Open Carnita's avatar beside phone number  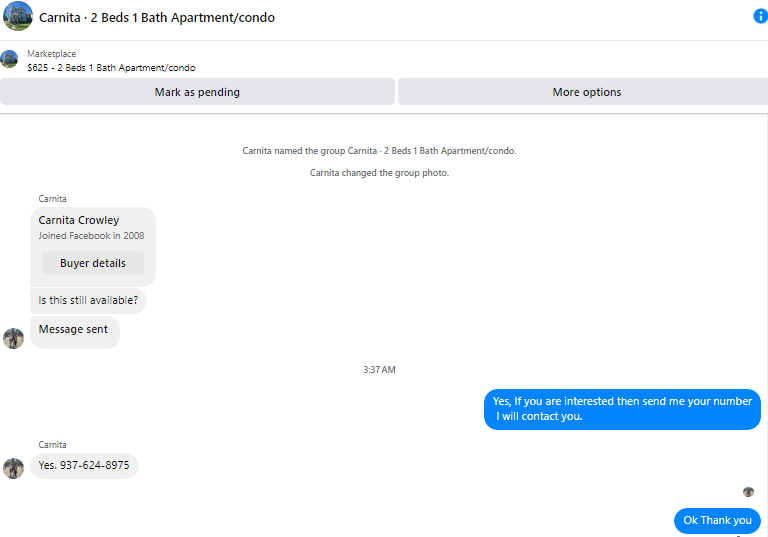coord(13,468)
